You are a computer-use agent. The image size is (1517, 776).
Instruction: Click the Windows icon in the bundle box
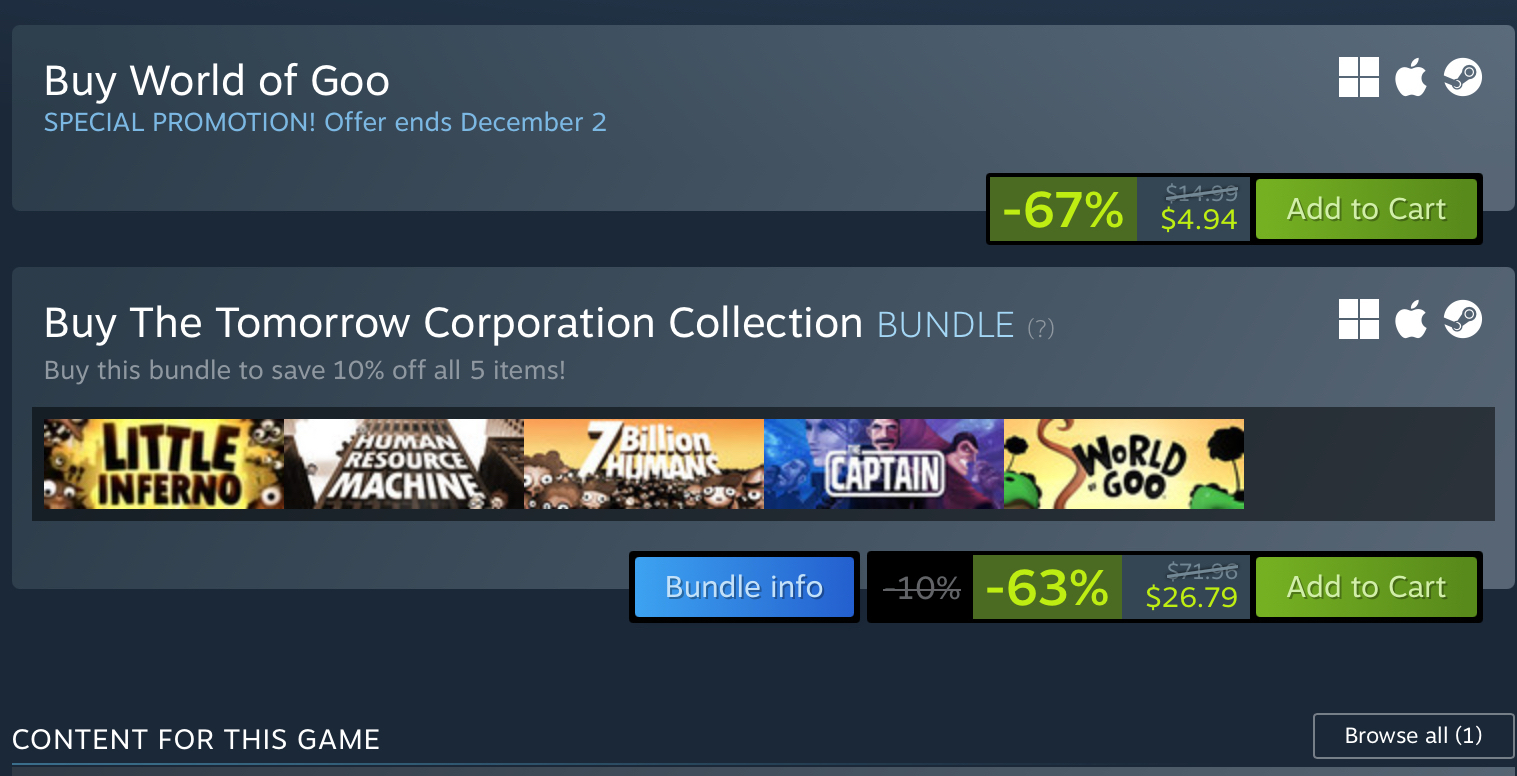pos(1358,319)
